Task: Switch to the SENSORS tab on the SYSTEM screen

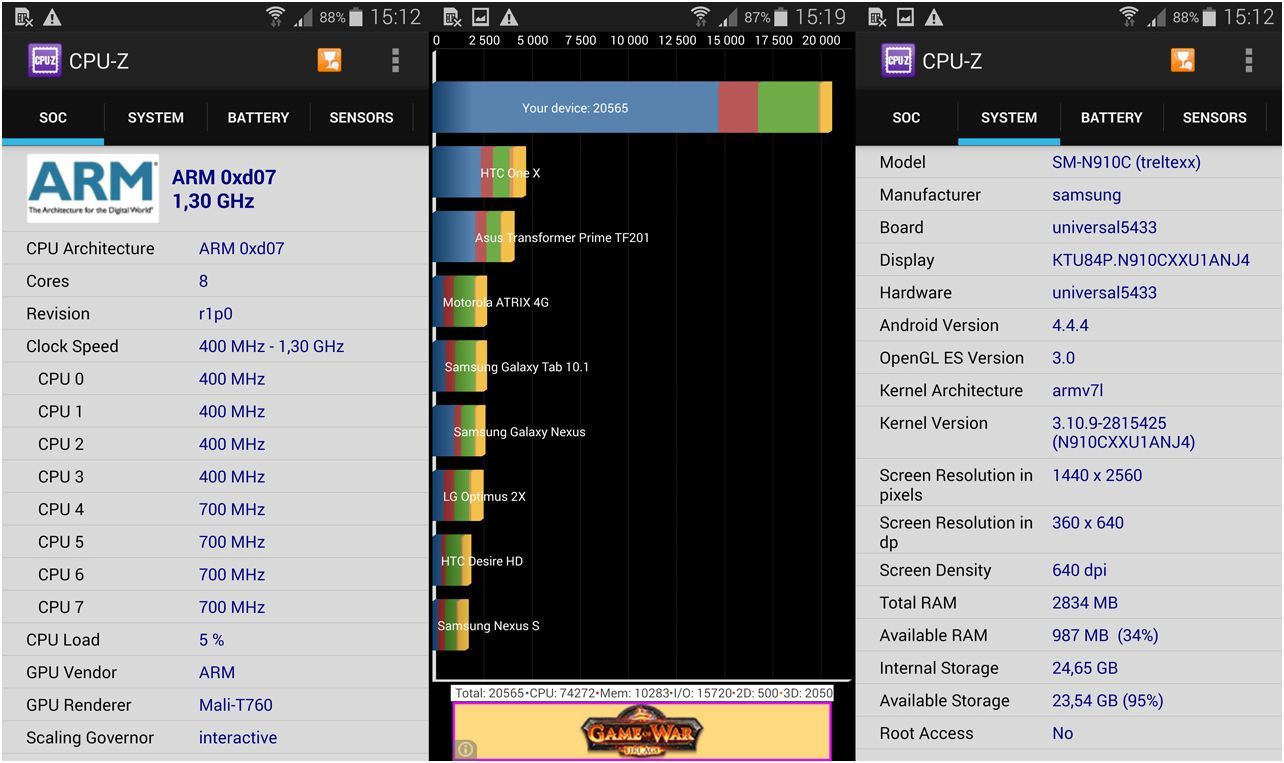Action: pos(1214,118)
